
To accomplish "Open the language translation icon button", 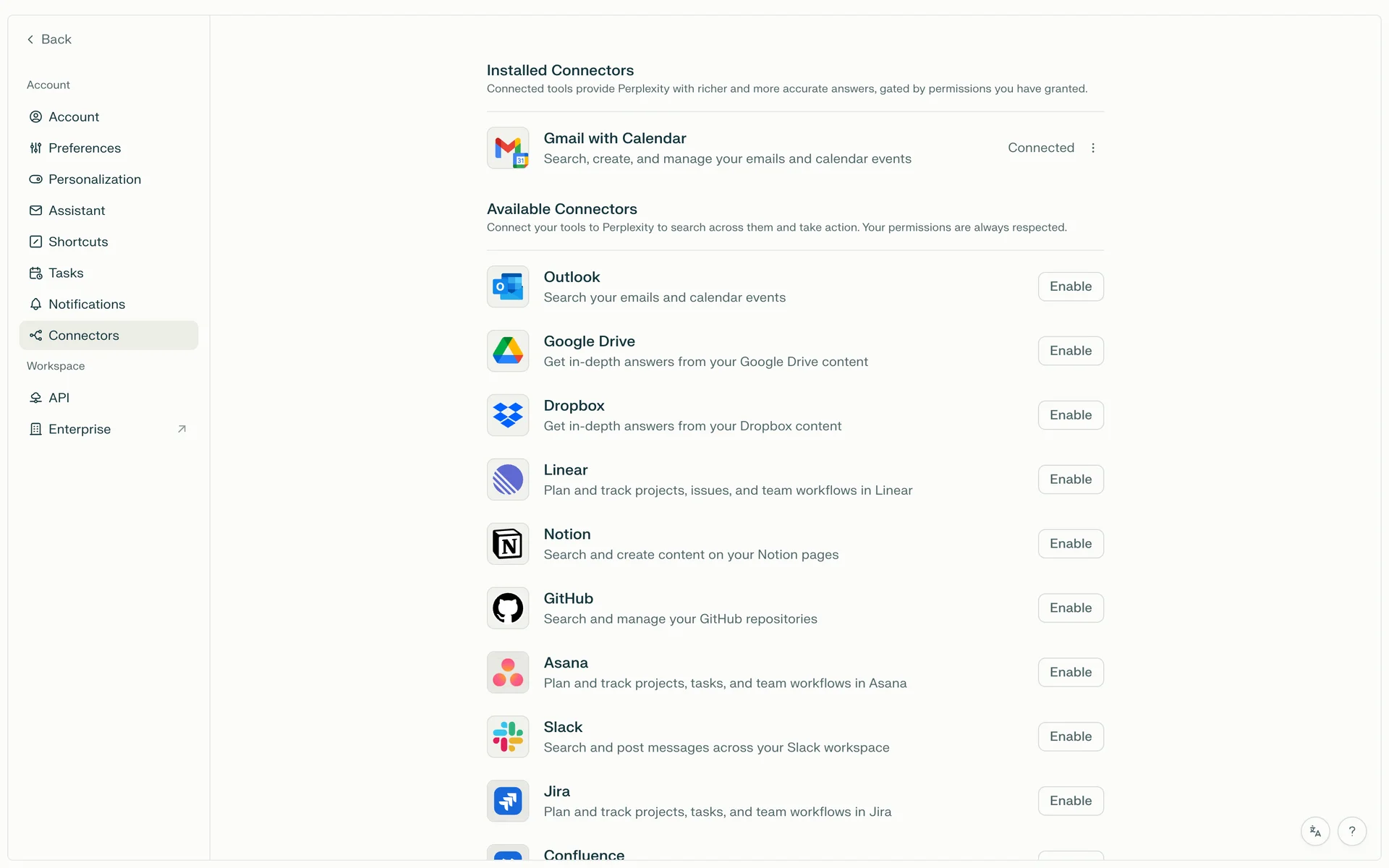I will pos(1315,832).
